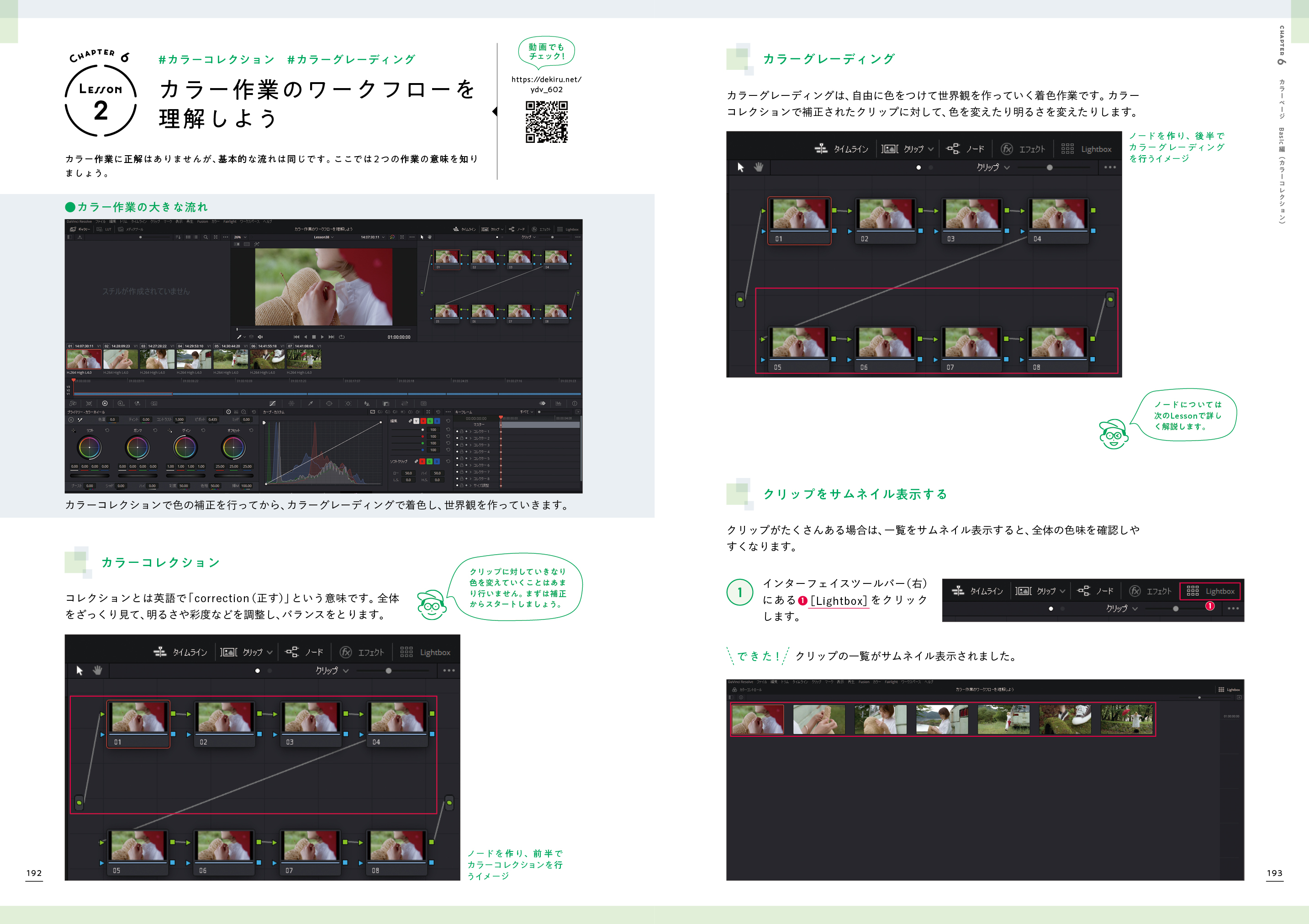
Task: Open the Fusion menu
Action: (204, 222)
